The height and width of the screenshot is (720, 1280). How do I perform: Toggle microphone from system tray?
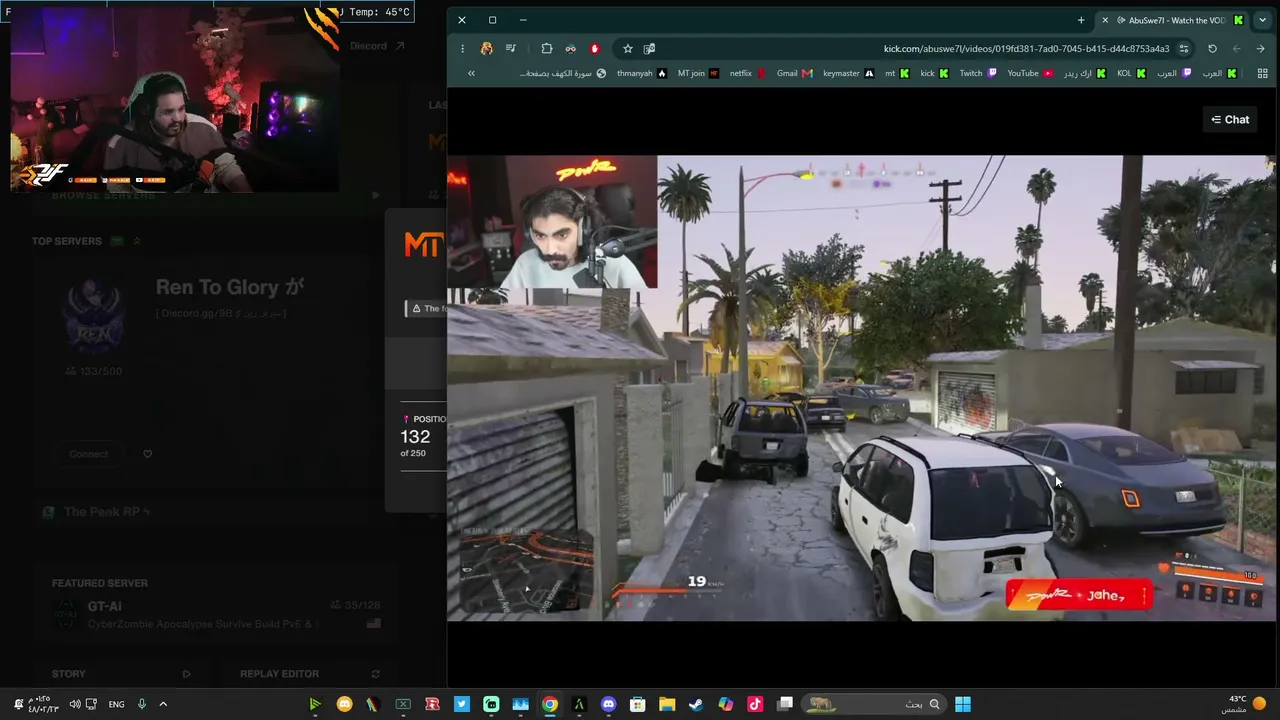coord(142,704)
